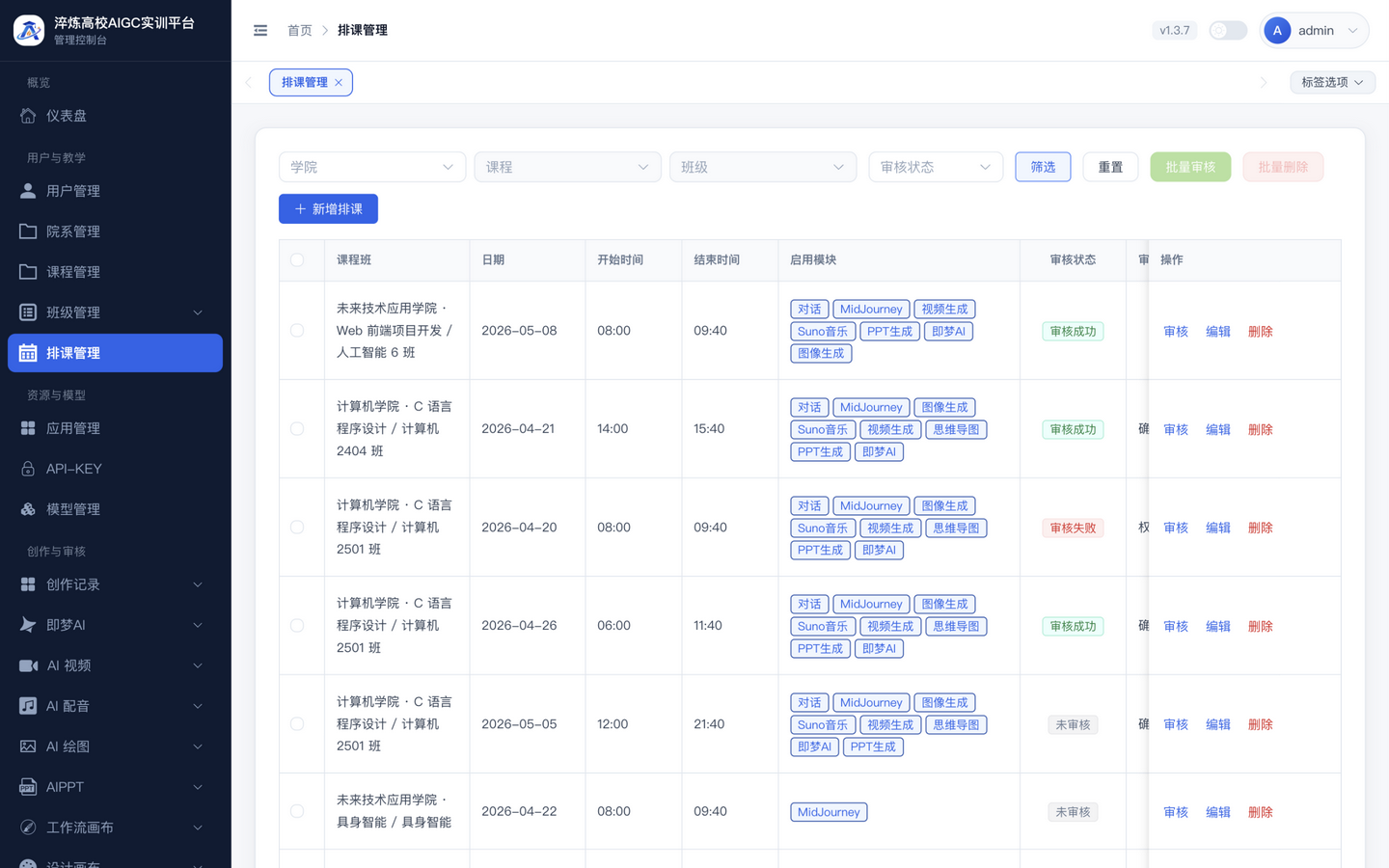Click the 重置 reset button
The height and width of the screenshot is (868, 1389).
pos(1110,167)
